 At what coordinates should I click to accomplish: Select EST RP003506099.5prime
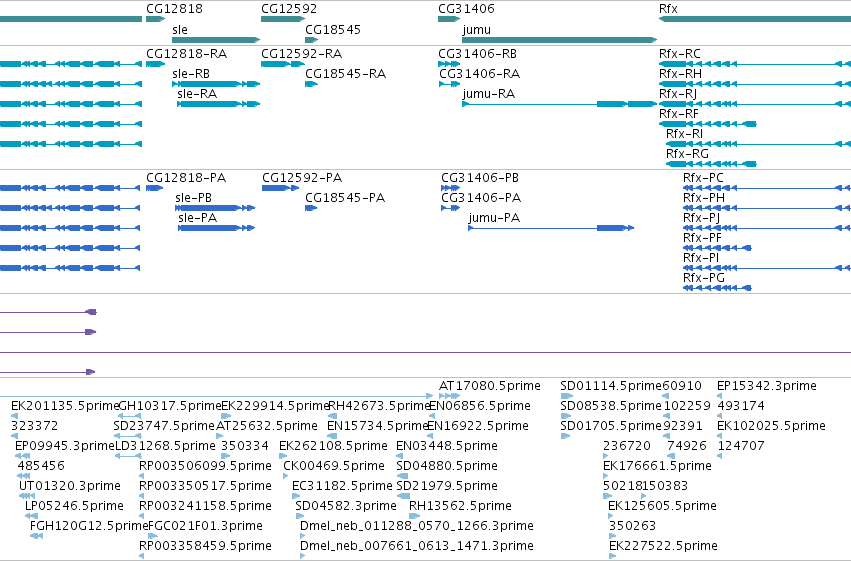(205, 466)
